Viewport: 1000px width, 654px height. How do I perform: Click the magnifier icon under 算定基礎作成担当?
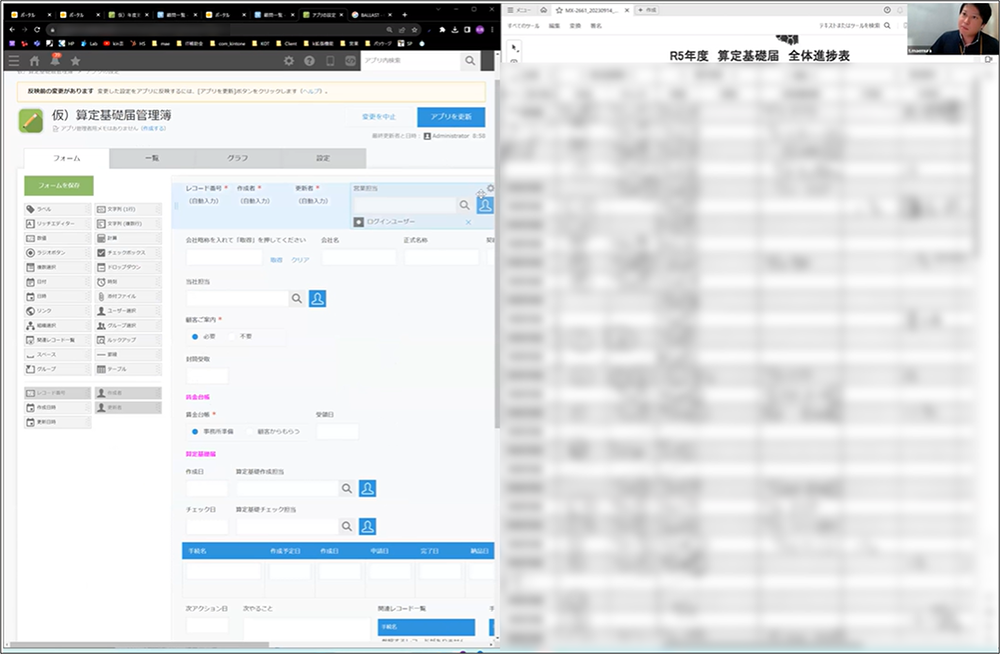point(347,488)
